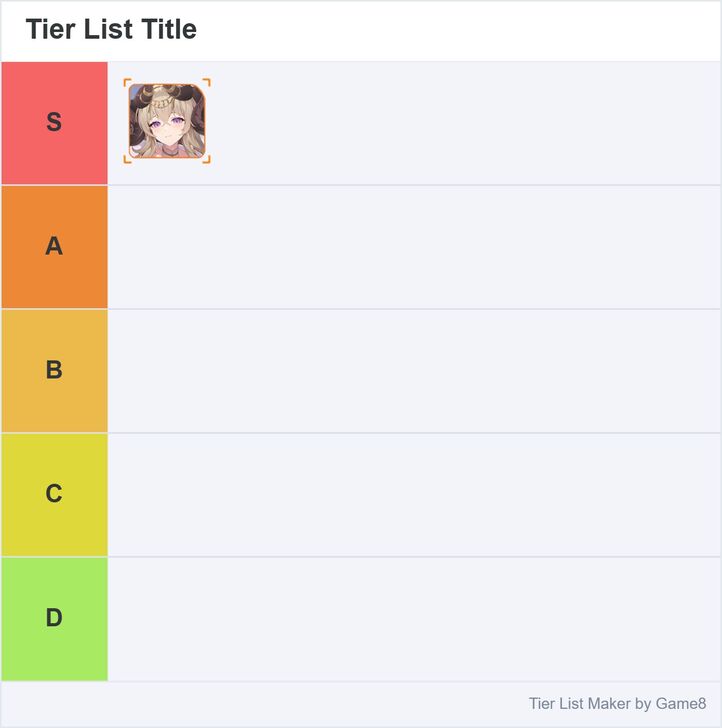This screenshot has width=722, height=728.
Task: Select the horned character icon in S tier
Action: [x=167, y=121]
